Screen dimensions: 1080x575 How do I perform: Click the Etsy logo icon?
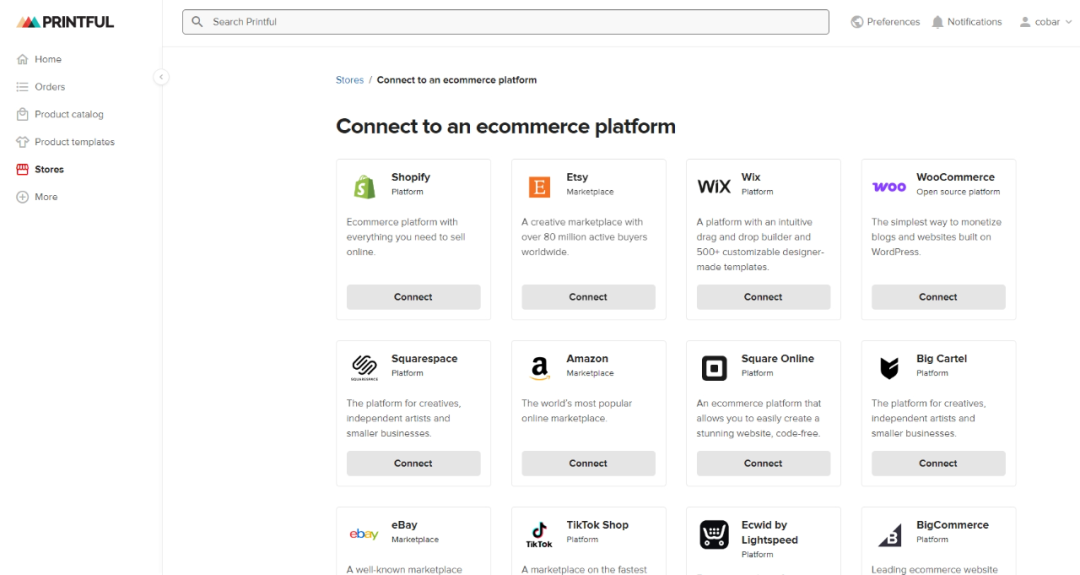pyautogui.click(x=539, y=186)
